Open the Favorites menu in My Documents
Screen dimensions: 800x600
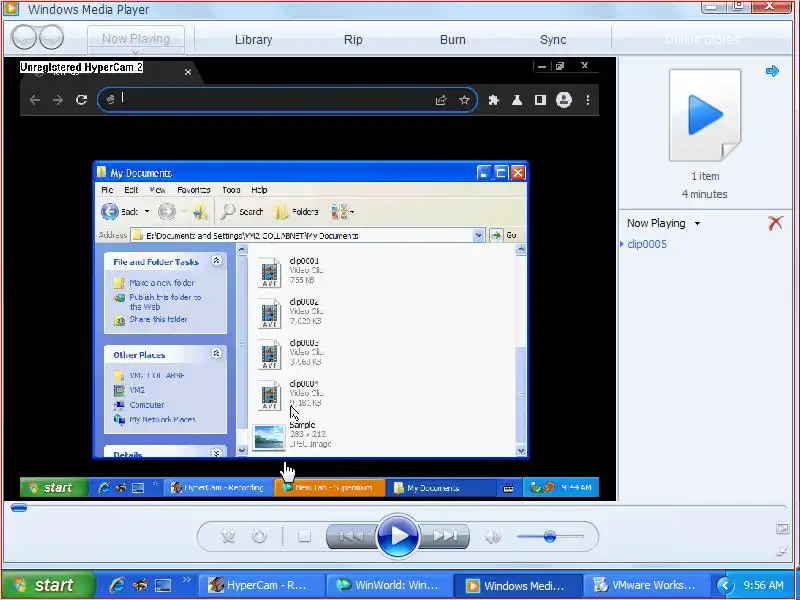coord(193,190)
